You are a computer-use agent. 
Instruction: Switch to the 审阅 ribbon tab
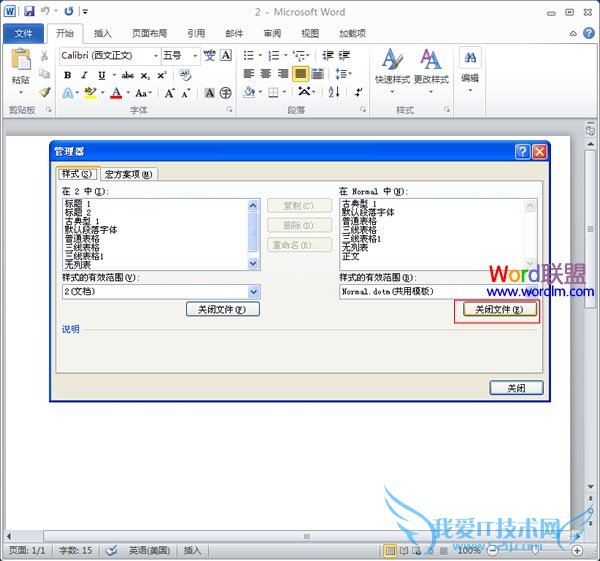pyautogui.click(x=272, y=34)
